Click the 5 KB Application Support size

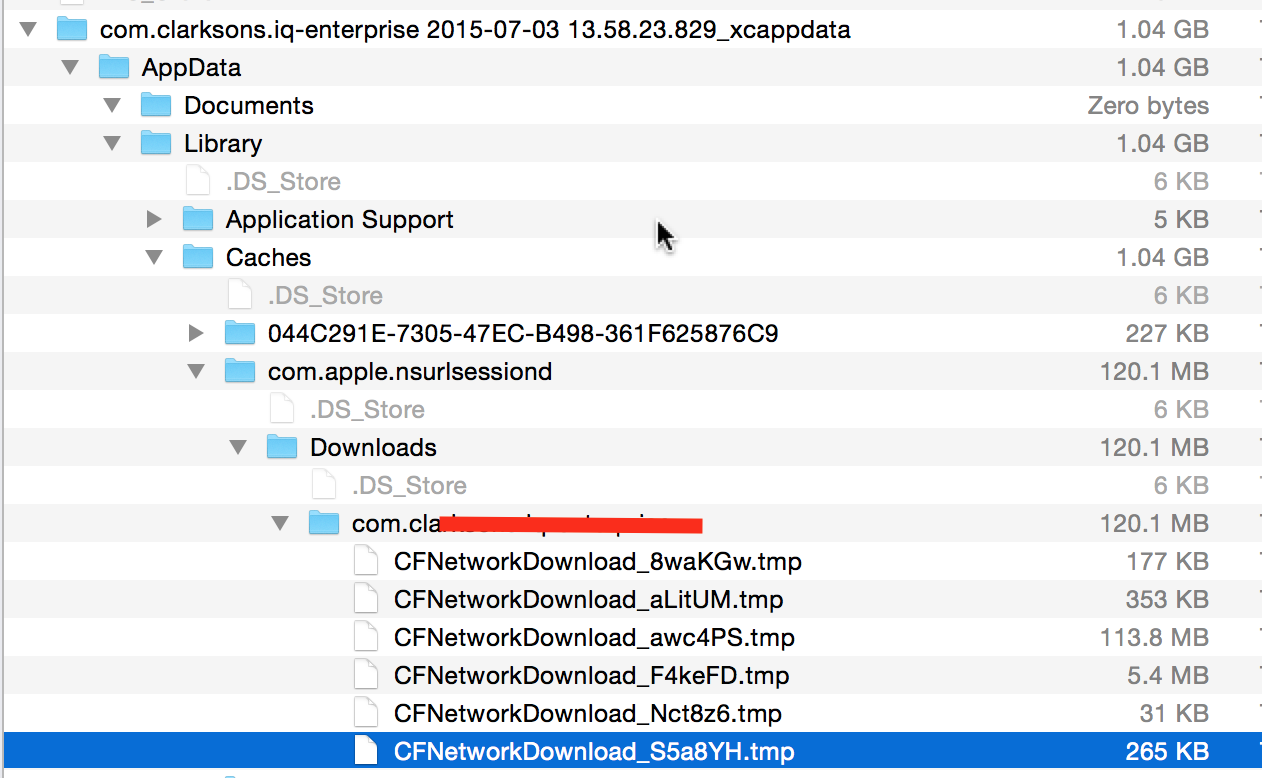(x=1181, y=220)
